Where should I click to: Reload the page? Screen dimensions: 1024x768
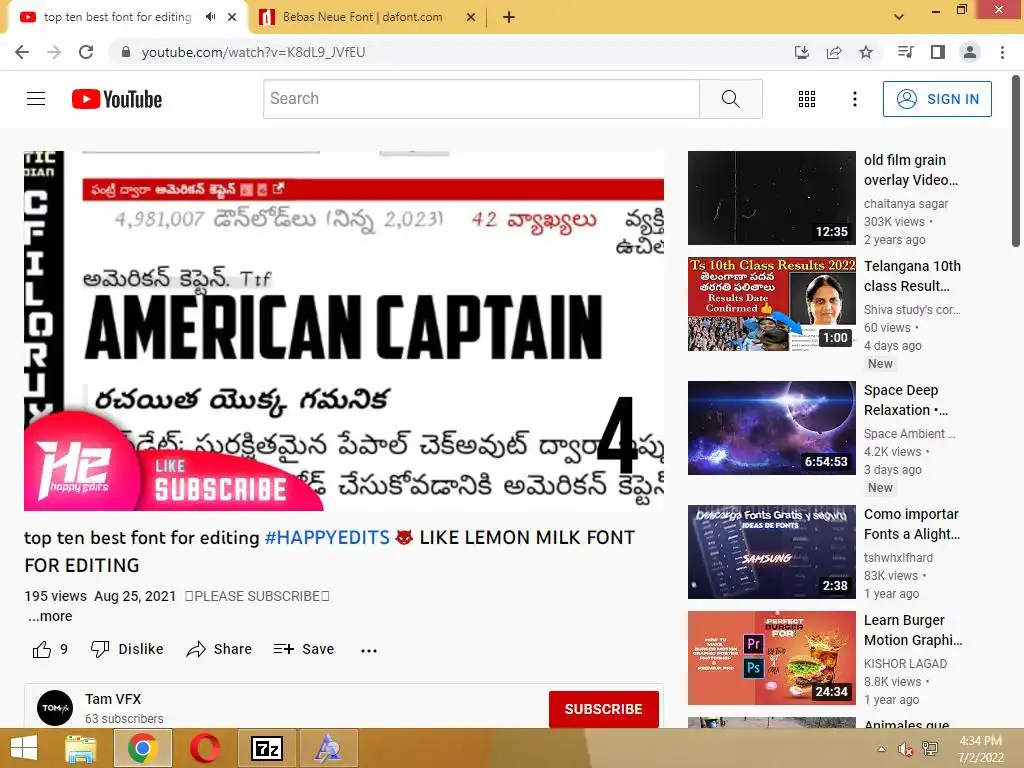click(86, 52)
